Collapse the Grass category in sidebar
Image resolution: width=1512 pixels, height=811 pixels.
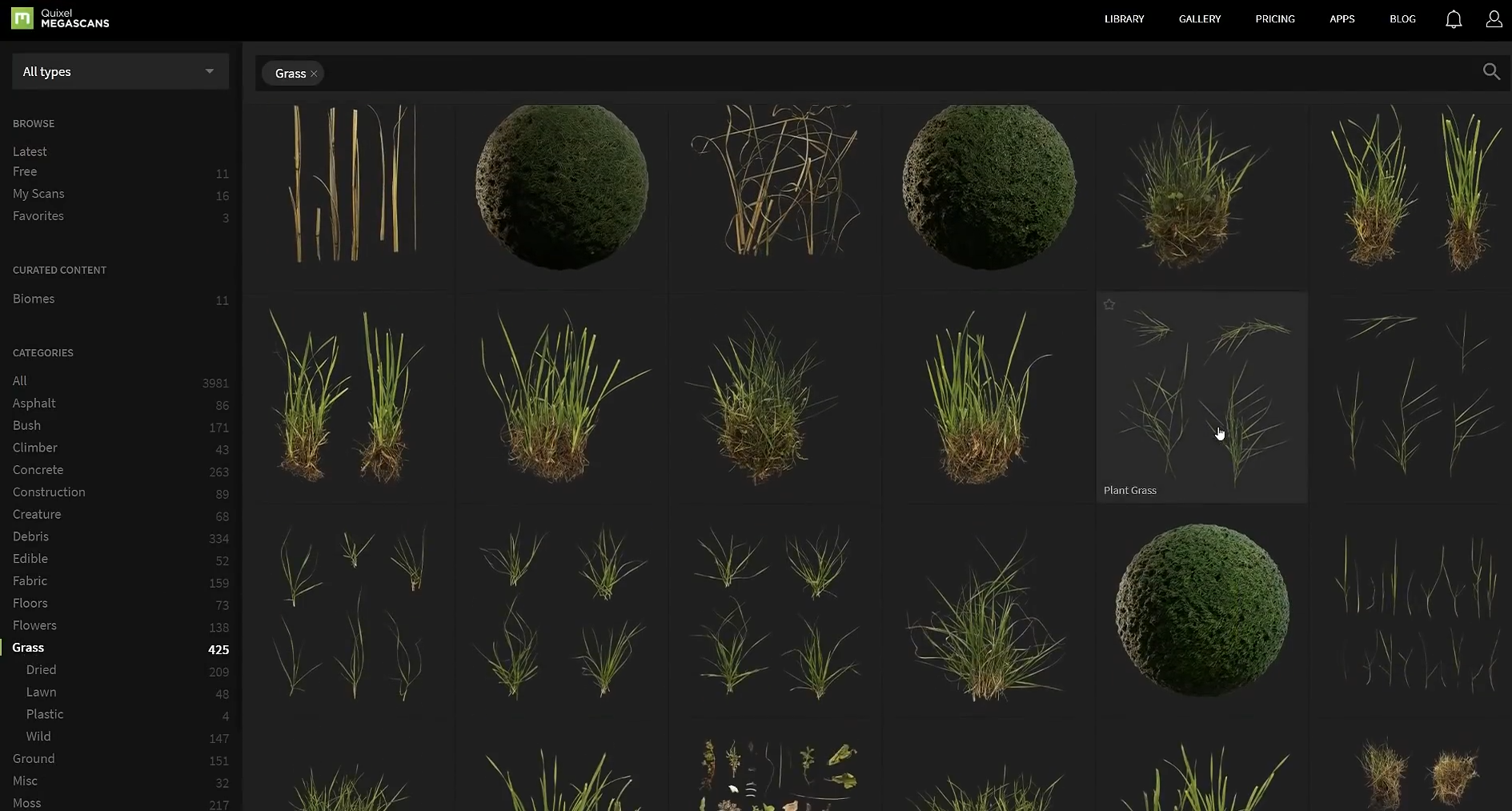(28, 648)
